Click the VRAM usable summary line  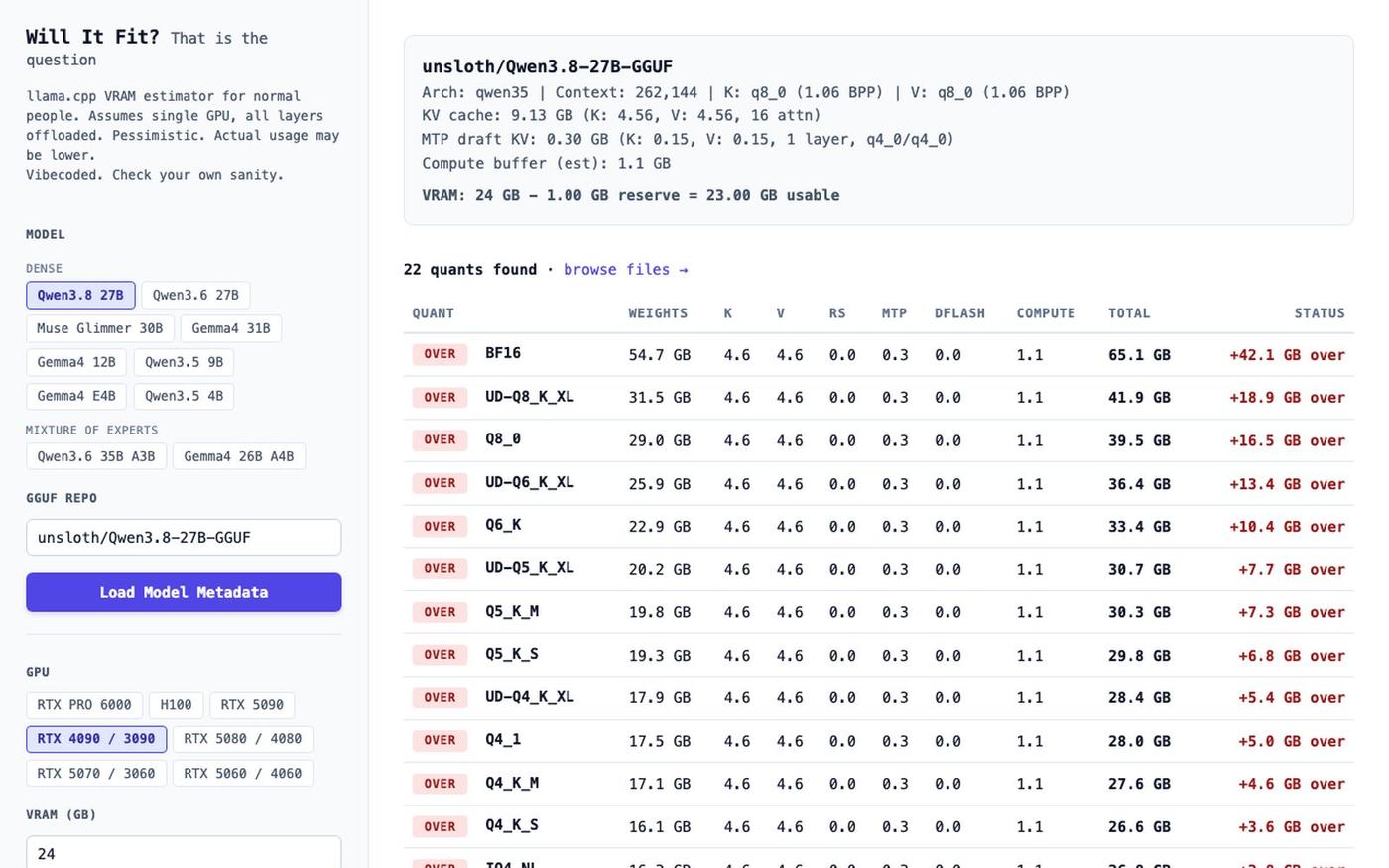(x=631, y=195)
